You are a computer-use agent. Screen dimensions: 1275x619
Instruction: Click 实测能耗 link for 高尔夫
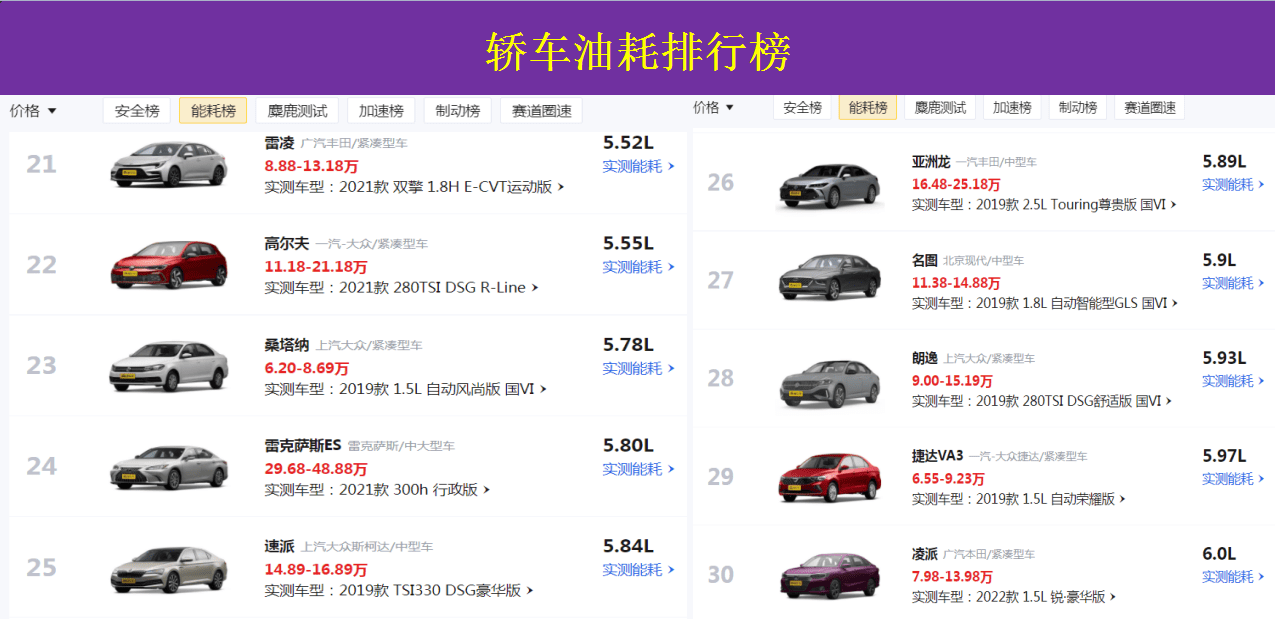click(x=638, y=267)
